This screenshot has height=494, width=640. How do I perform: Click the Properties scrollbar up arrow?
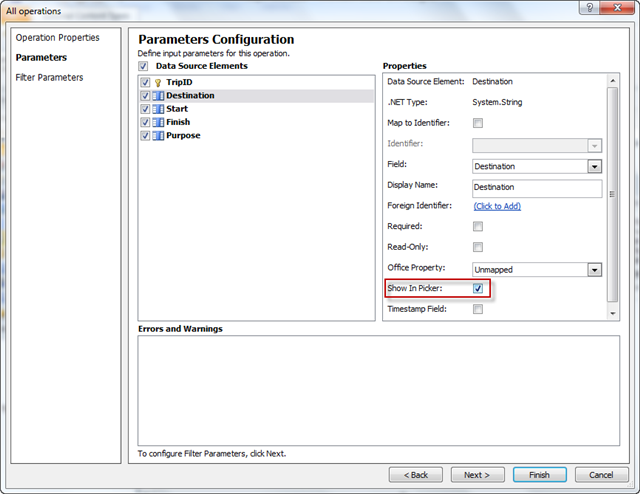coord(613,81)
